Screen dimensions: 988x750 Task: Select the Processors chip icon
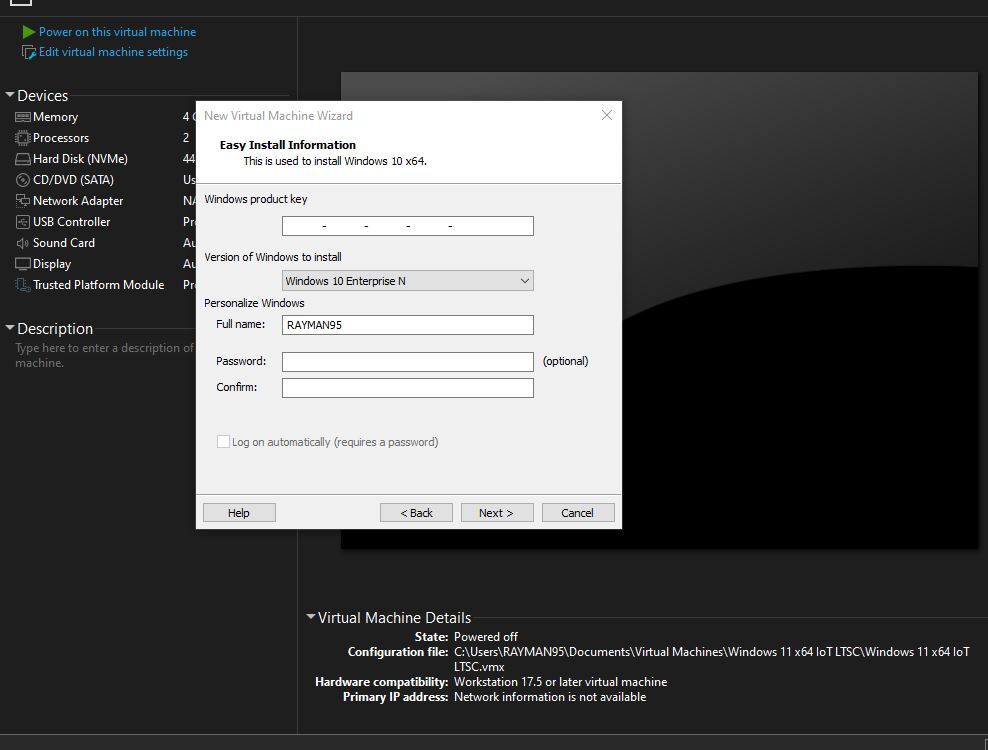click(23, 138)
